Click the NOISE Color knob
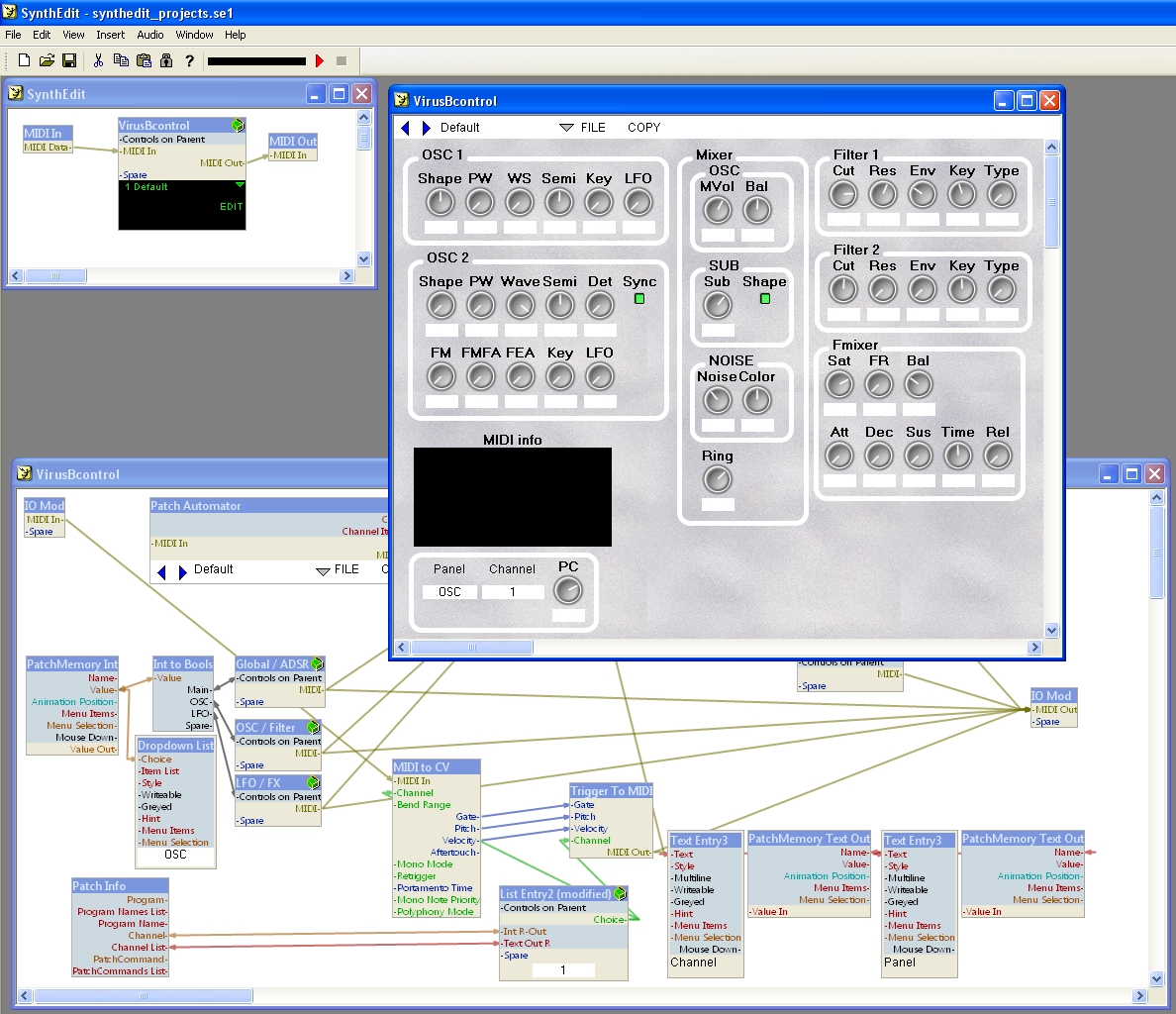Viewport: 1176px width, 1014px height. coord(756,400)
